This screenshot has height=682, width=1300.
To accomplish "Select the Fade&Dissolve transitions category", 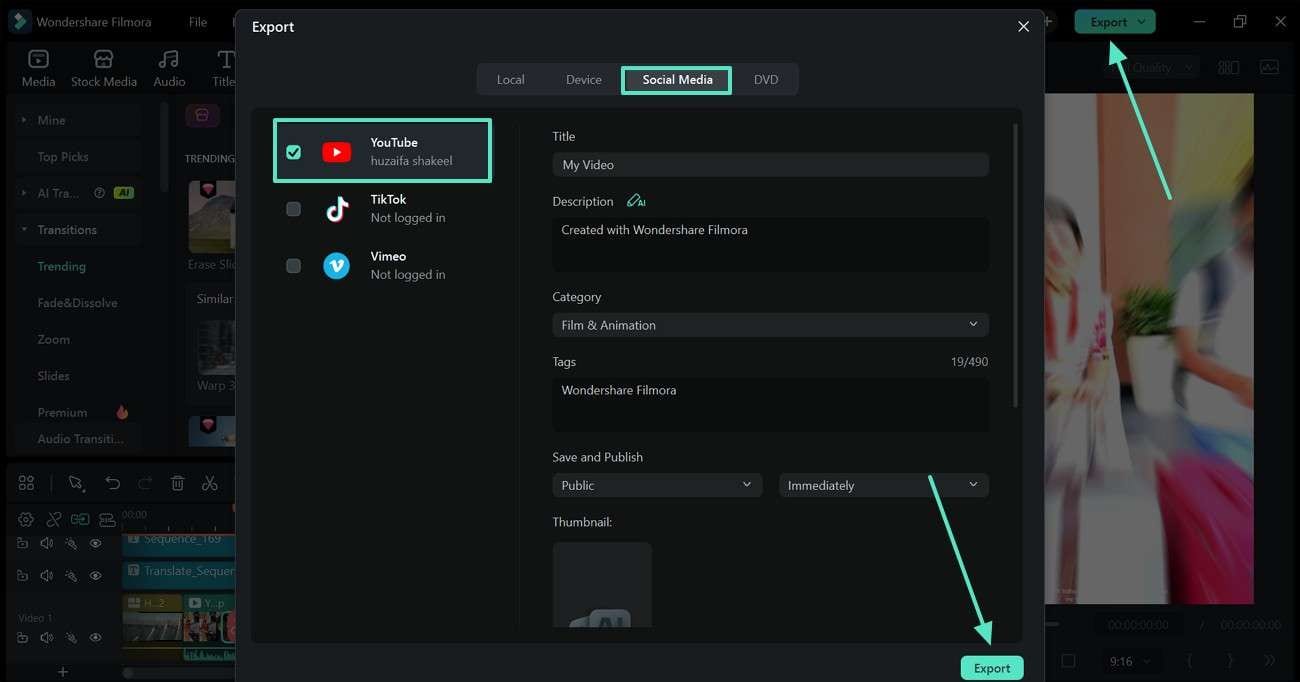I will [77, 303].
